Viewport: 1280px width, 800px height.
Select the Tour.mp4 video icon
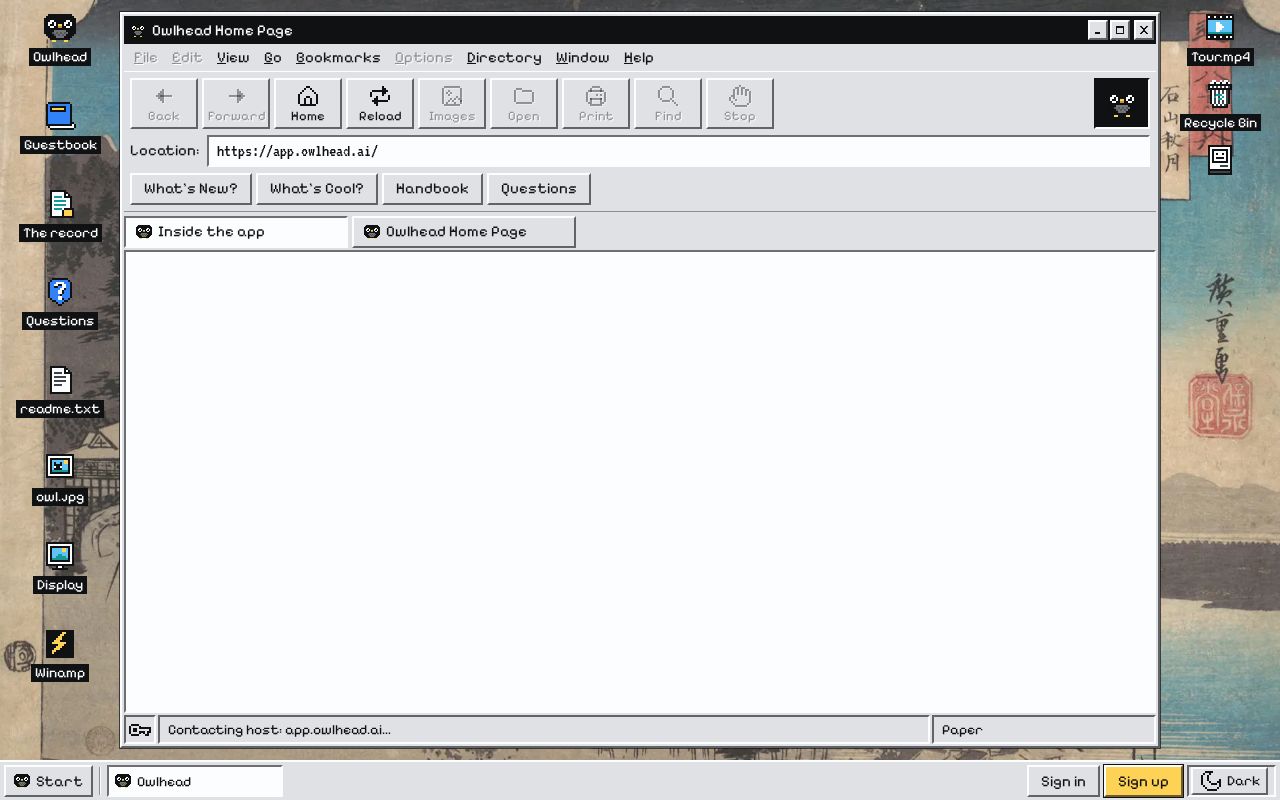(1220, 27)
